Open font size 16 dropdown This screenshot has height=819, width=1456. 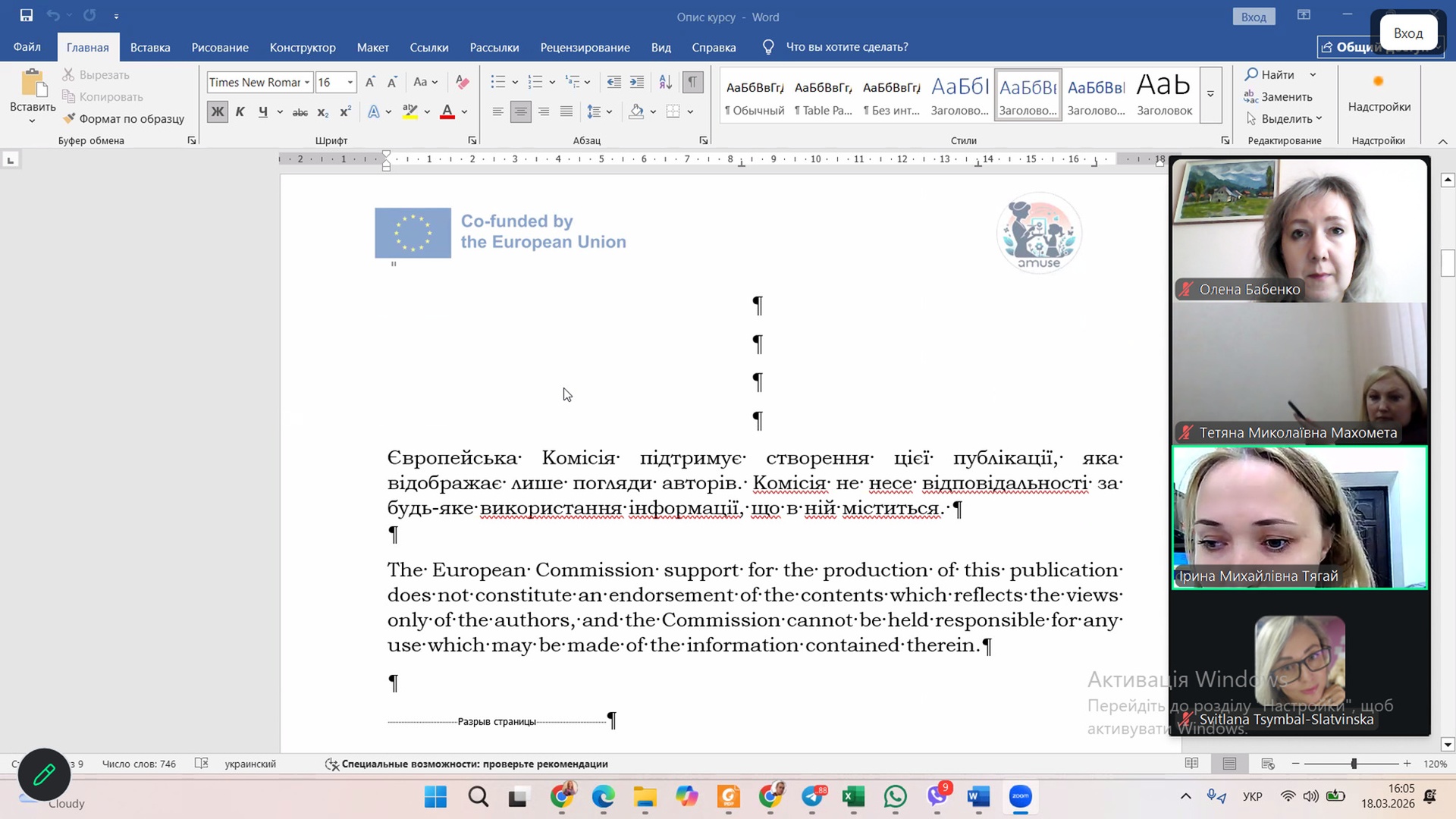[350, 82]
